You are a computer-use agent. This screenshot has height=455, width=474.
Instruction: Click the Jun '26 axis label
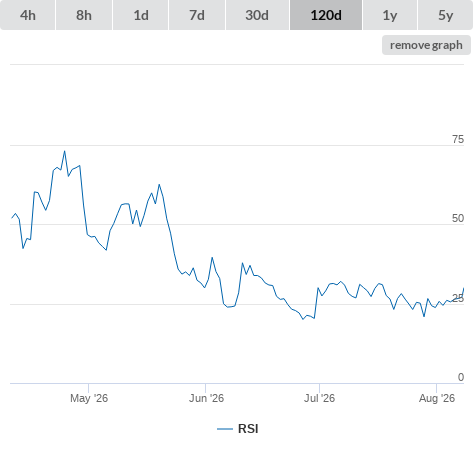(x=206, y=398)
